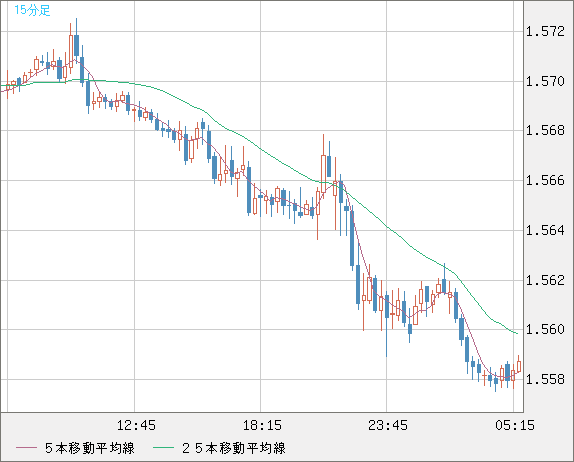Click the 1.562 price axis label

pos(545,280)
